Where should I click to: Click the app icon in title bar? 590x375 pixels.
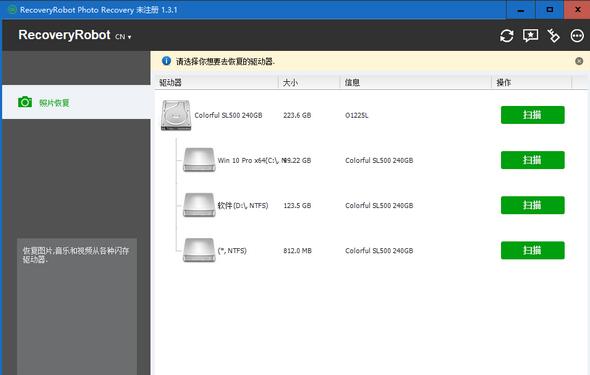tap(12, 9)
